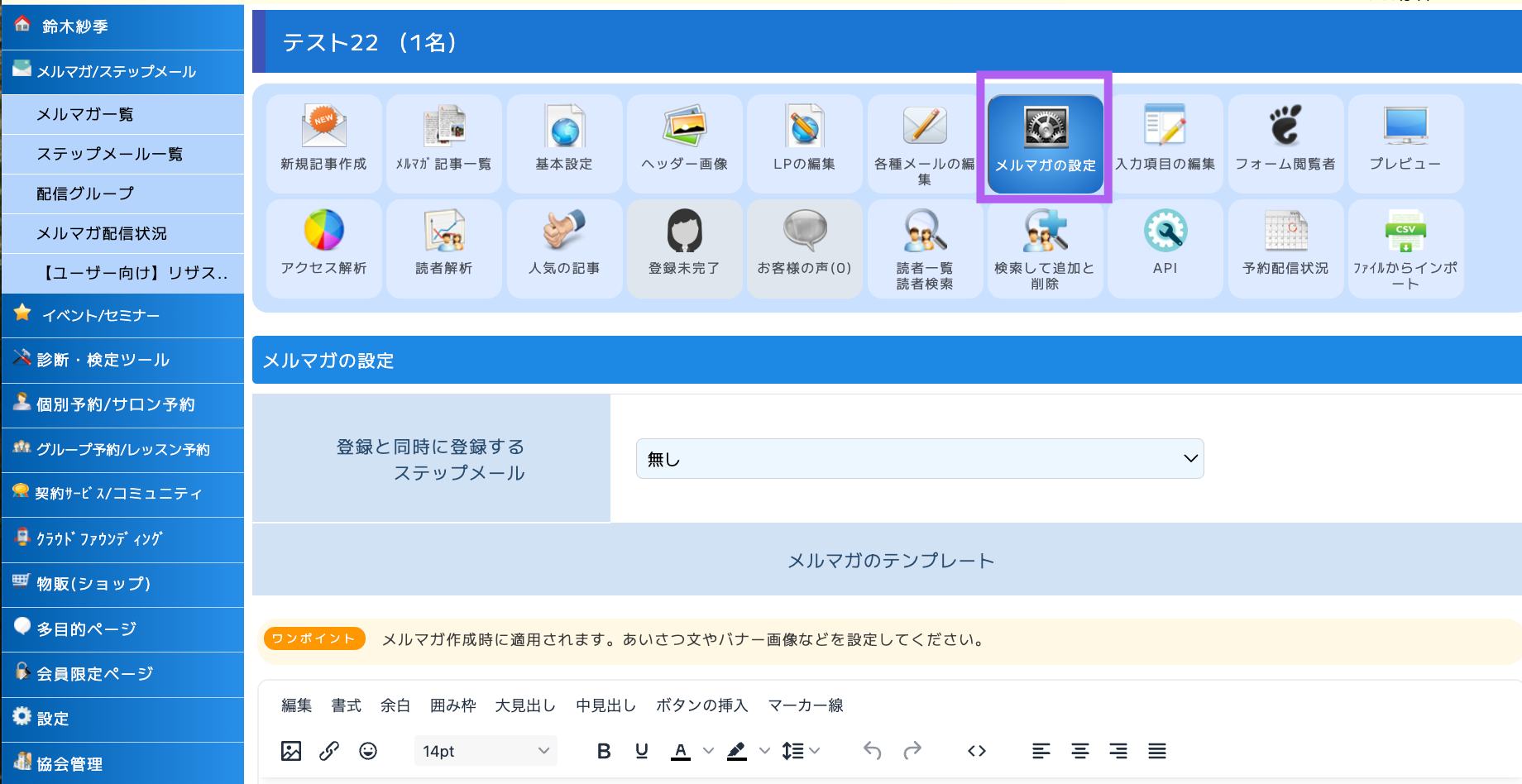Screen dimensions: 1522x784
Task: Toggle bold formatting in the editor
Action: 604,751
